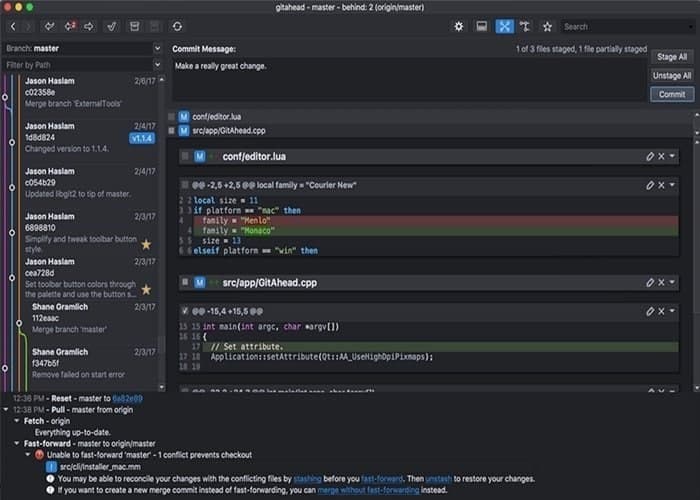The width and height of the screenshot is (700, 500).
Task: Expand the Filter by Path dropdown
Action: [x=157, y=65]
